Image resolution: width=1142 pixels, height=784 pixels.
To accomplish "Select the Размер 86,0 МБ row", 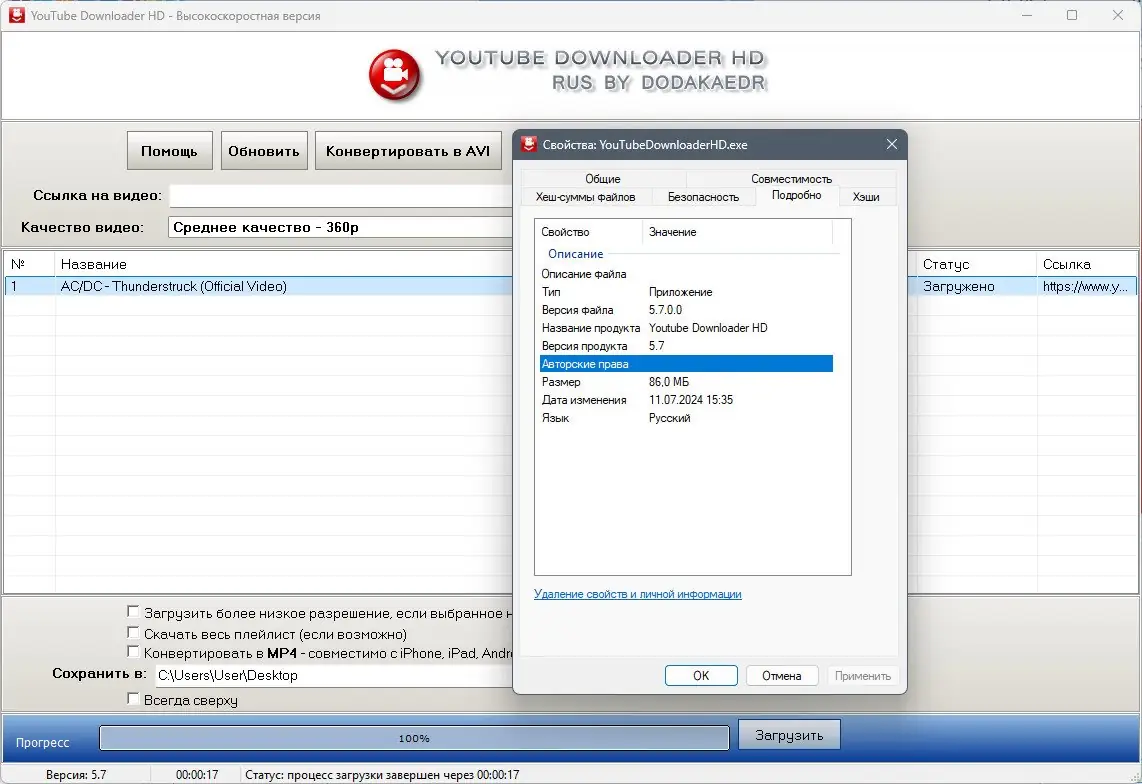I will coord(686,382).
